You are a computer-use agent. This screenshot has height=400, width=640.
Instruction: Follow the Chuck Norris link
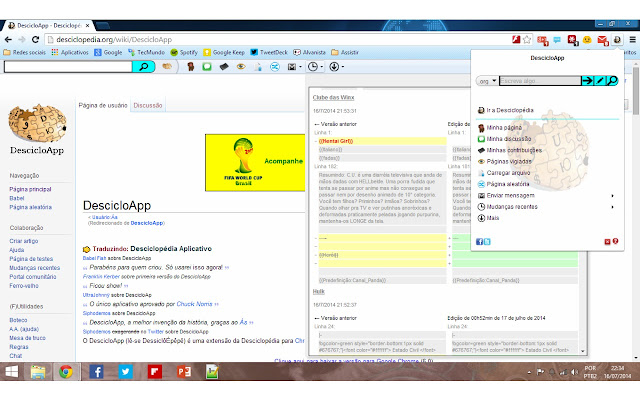click(195, 304)
